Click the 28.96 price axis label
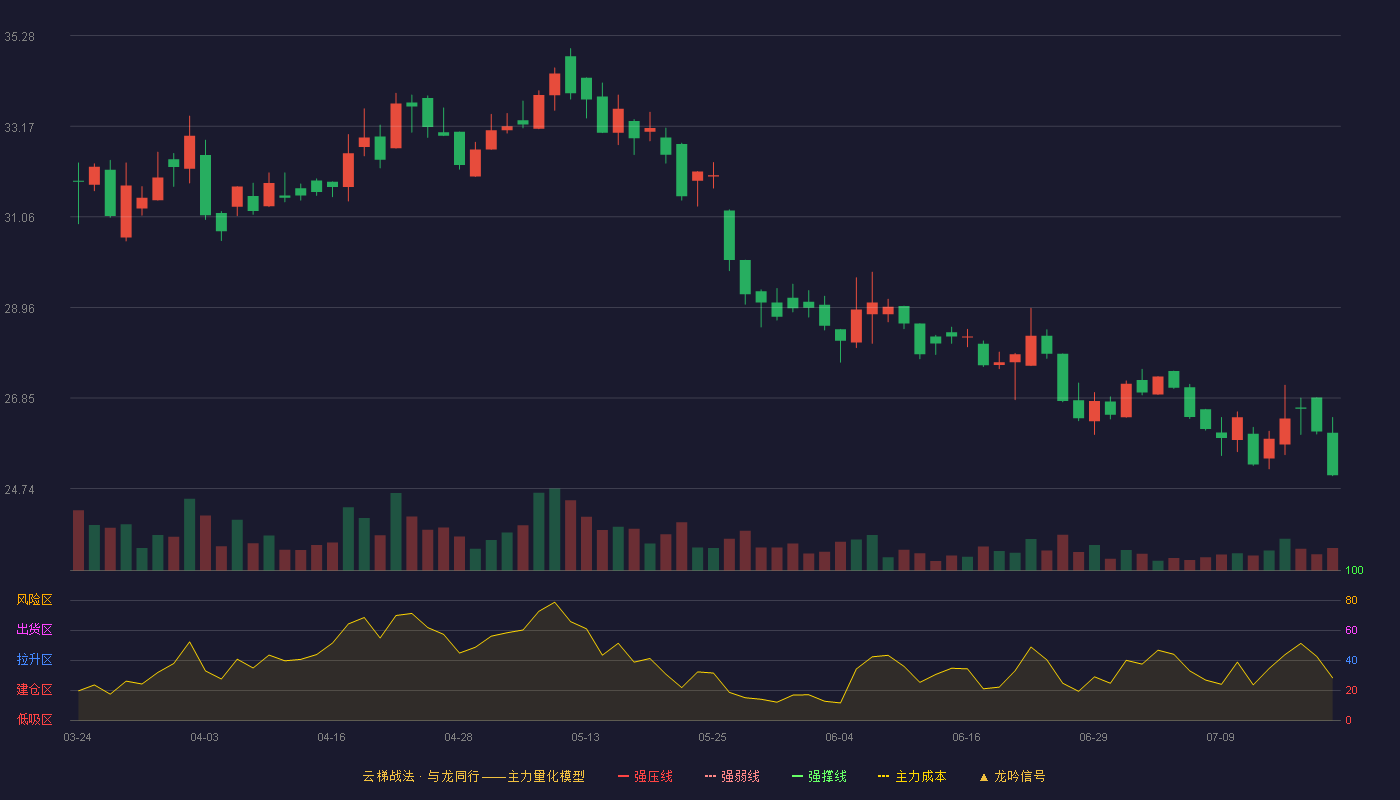This screenshot has width=1400, height=800. (x=19, y=309)
